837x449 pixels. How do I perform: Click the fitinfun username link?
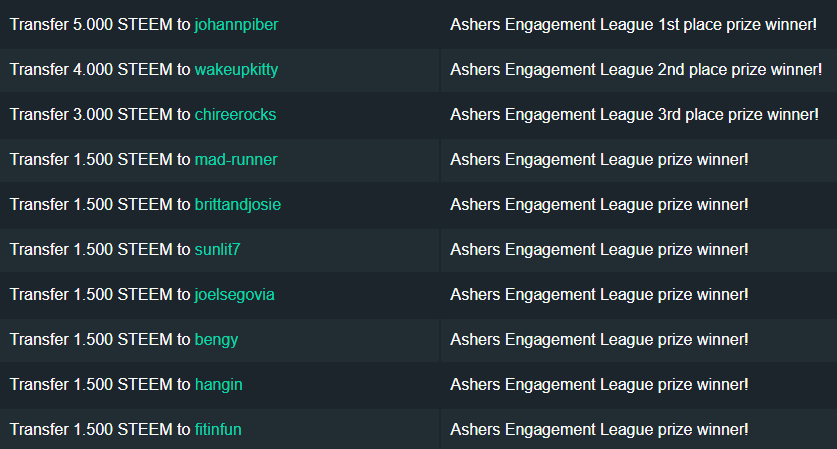click(x=218, y=429)
